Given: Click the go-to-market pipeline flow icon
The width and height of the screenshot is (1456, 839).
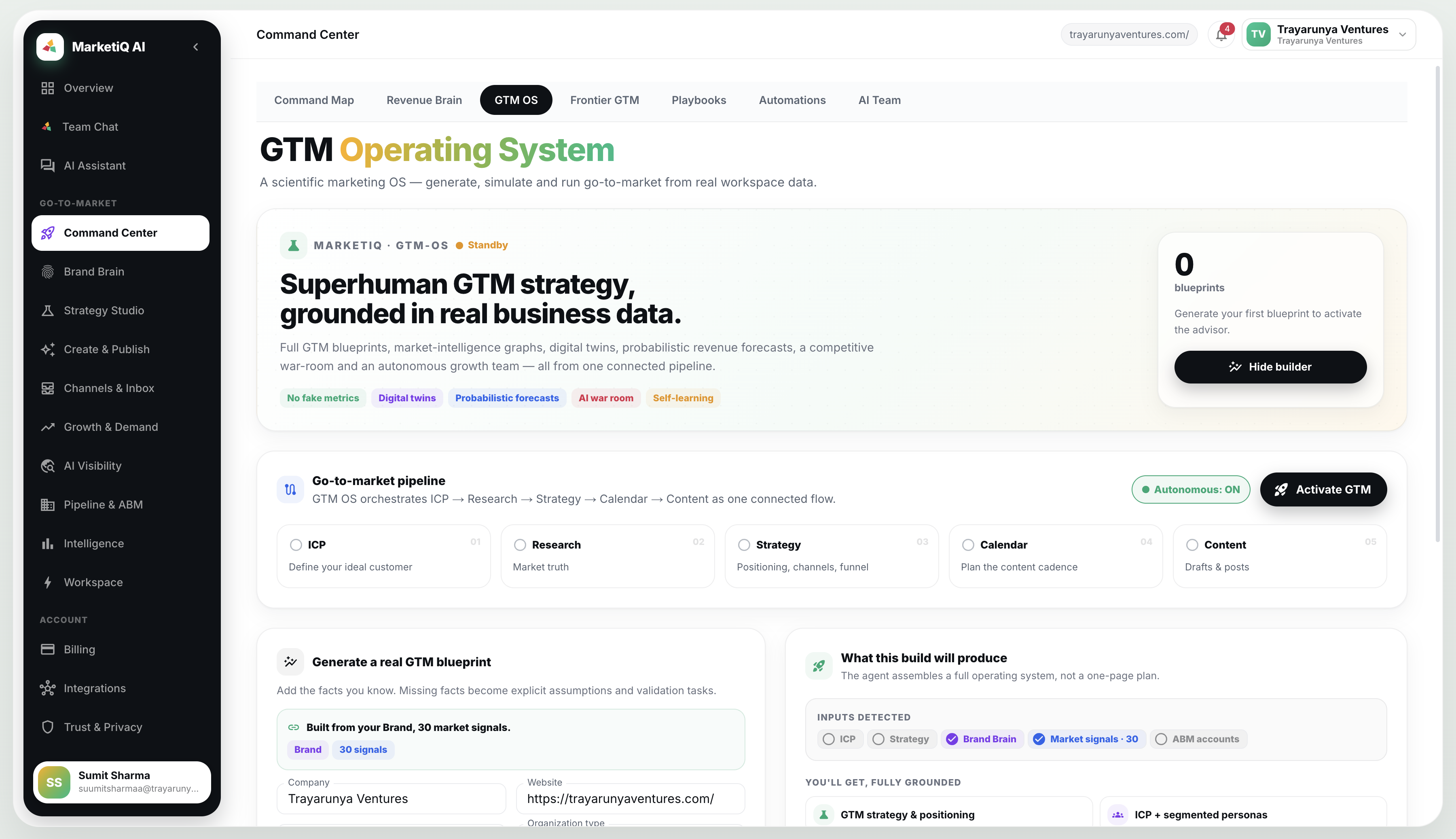Looking at the screenshot, I should click(x=290, y=490).
